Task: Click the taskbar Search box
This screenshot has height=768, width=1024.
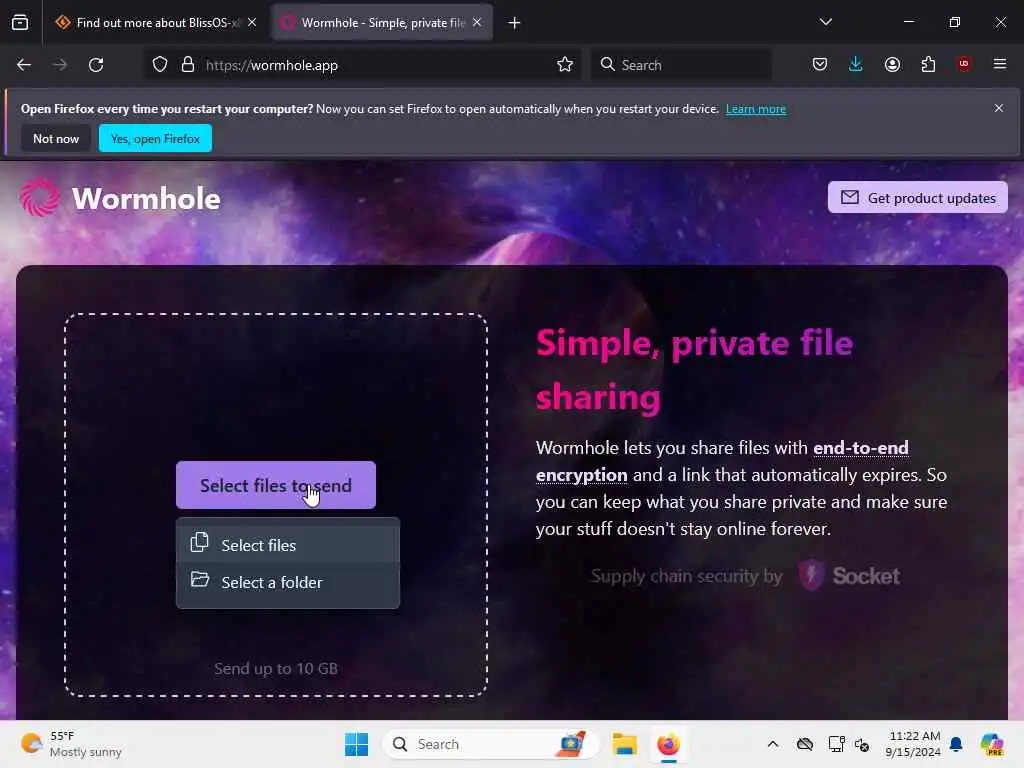Action: (490, 744)
